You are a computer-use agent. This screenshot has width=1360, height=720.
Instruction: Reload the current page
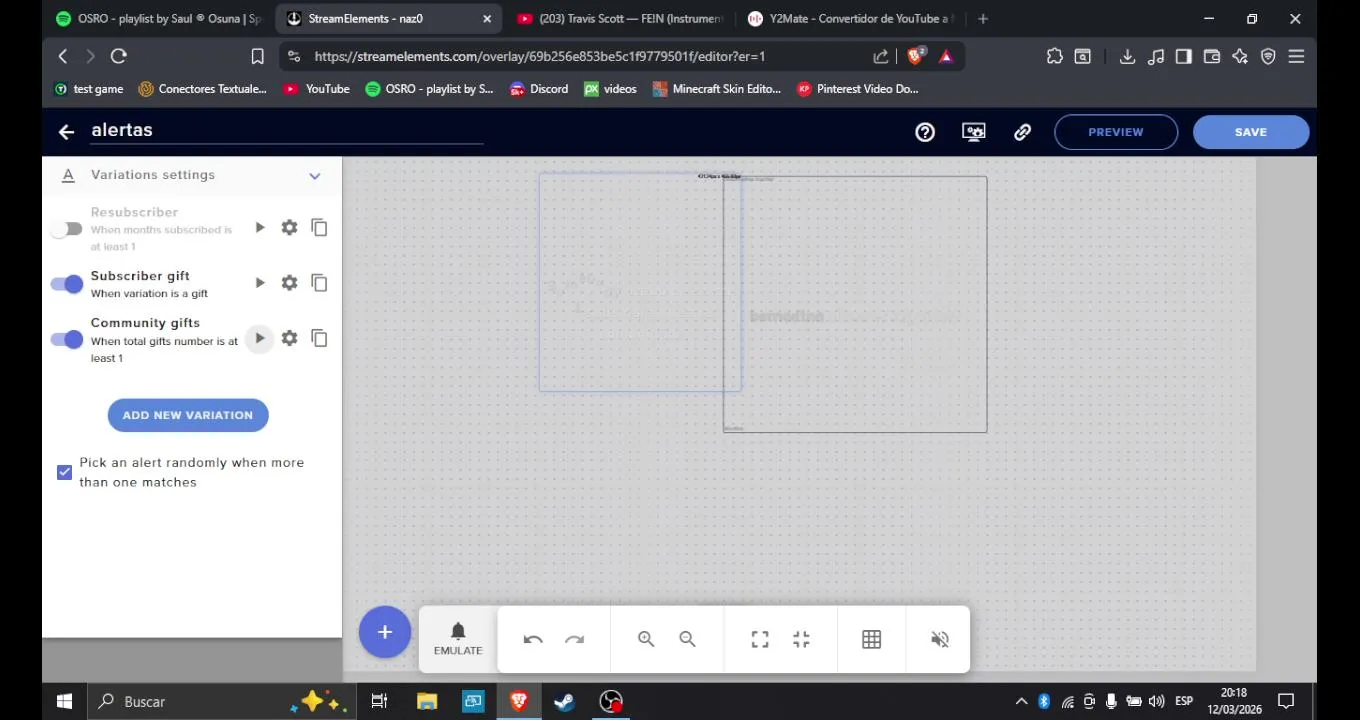pyautogui.click(x=119, y=56)
